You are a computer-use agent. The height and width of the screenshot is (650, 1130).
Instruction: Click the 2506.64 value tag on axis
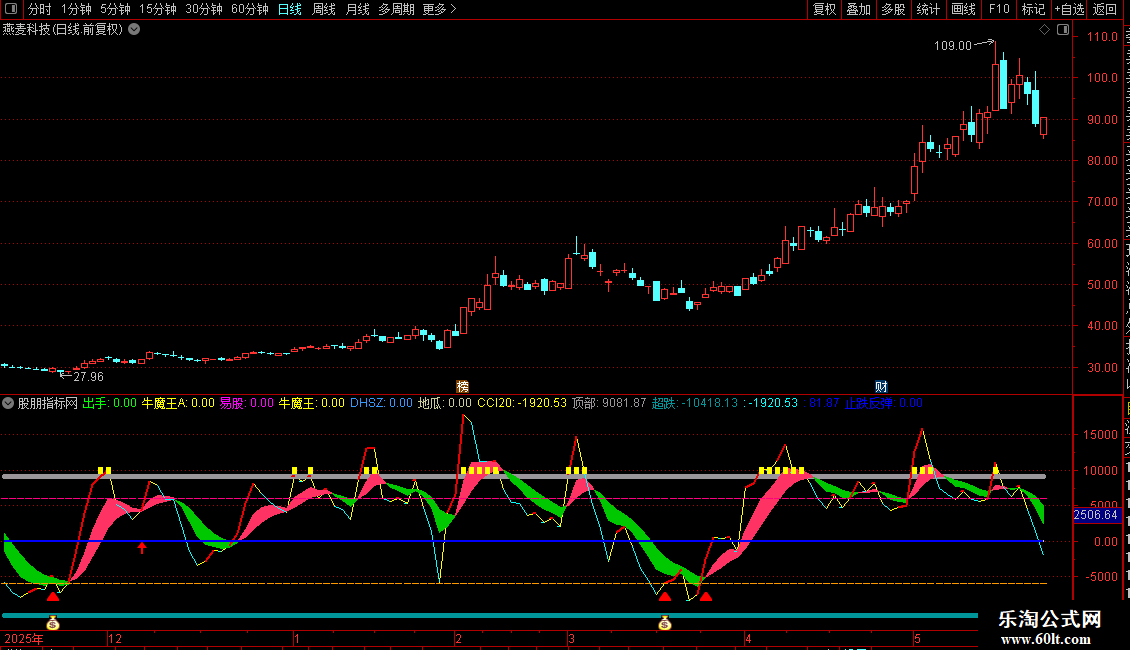pyautogui.click(x=1095, y=515)
